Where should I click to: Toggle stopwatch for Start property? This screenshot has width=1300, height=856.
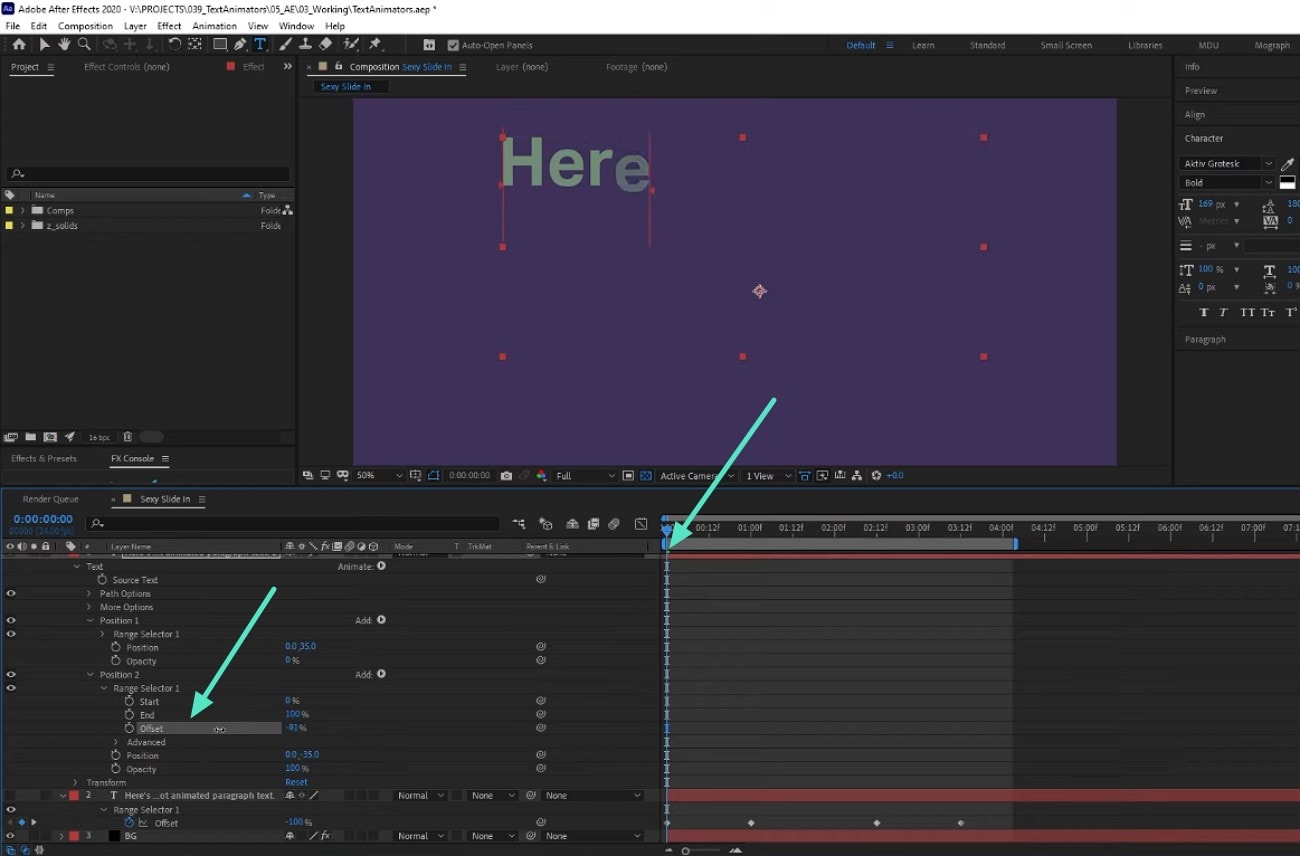(x=129, y=701)
